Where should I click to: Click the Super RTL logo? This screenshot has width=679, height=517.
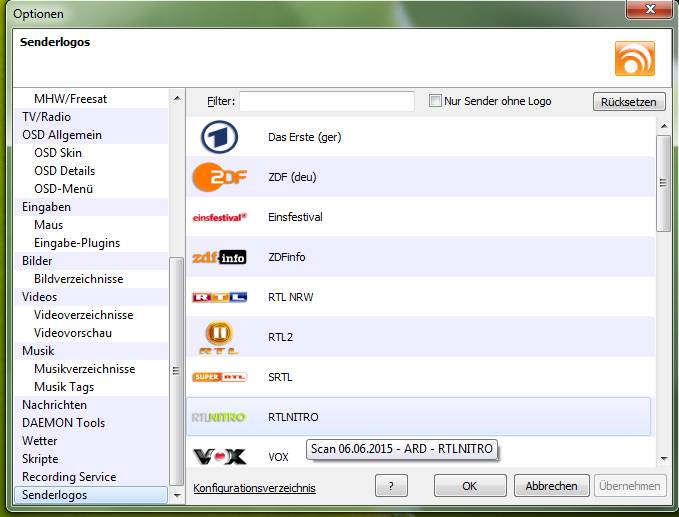pos(219,377)
